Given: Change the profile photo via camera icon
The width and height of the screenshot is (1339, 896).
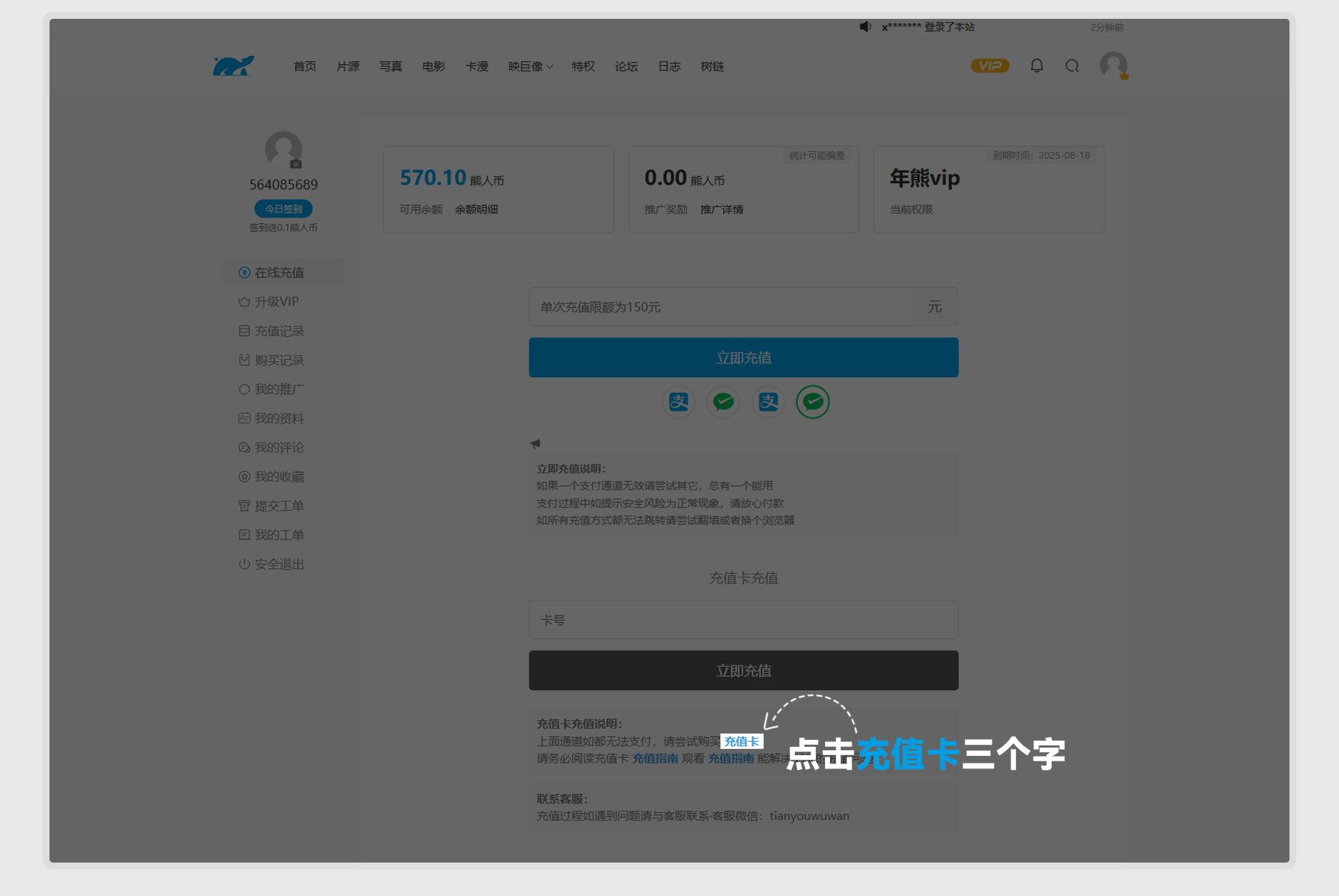Looking at the screenshot, I should click(x=296, y=164).
